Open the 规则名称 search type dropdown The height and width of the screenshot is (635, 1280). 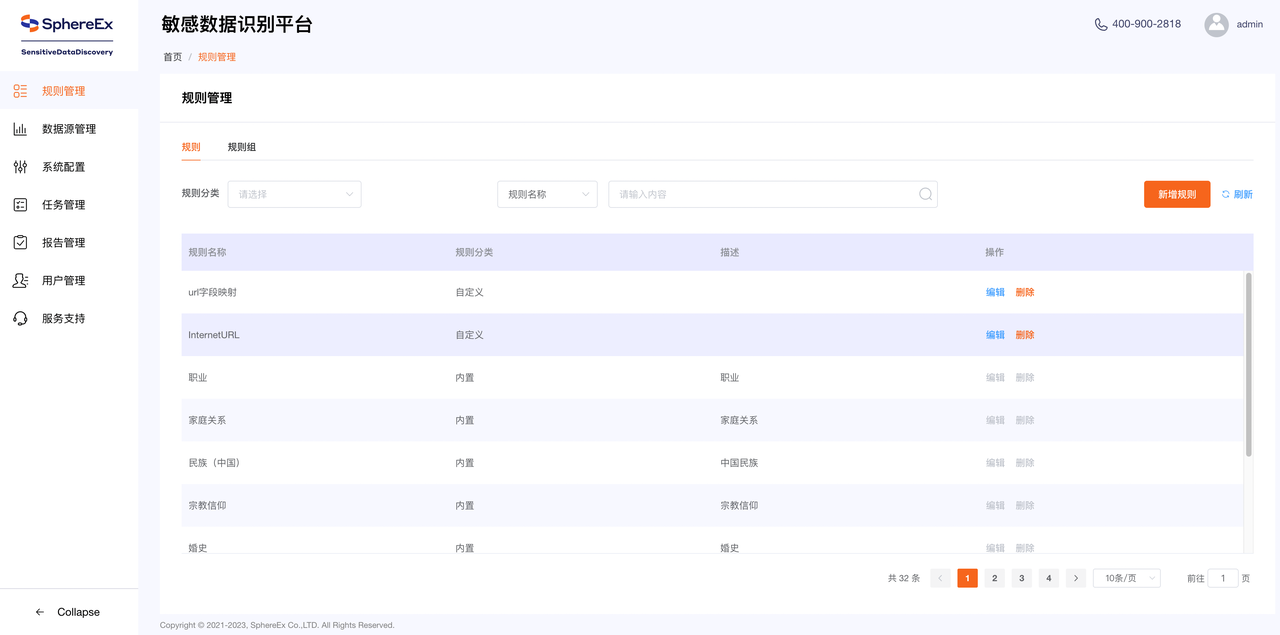tap(547, 194)
